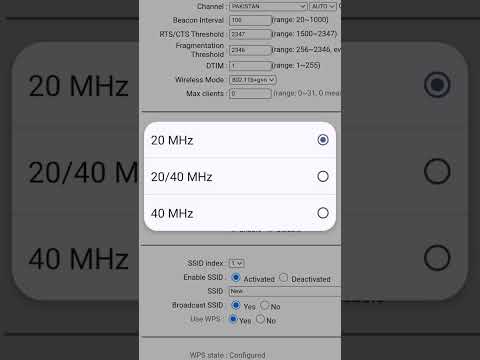Focus the RTS/CTS Threshold input field
This screenshot has width=480, height=360.
(250, 34)
